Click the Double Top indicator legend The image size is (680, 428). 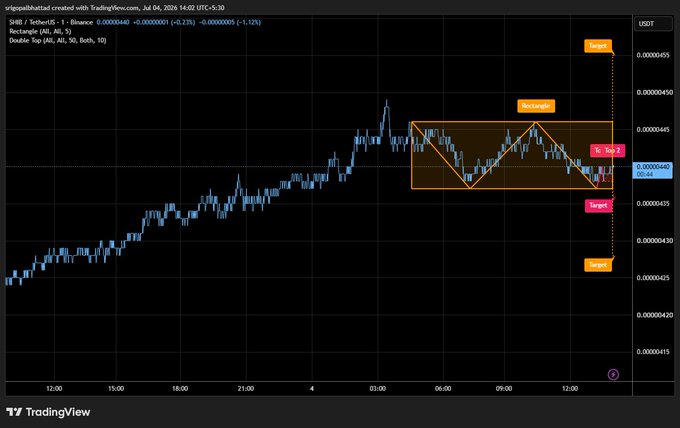(58, 40)
